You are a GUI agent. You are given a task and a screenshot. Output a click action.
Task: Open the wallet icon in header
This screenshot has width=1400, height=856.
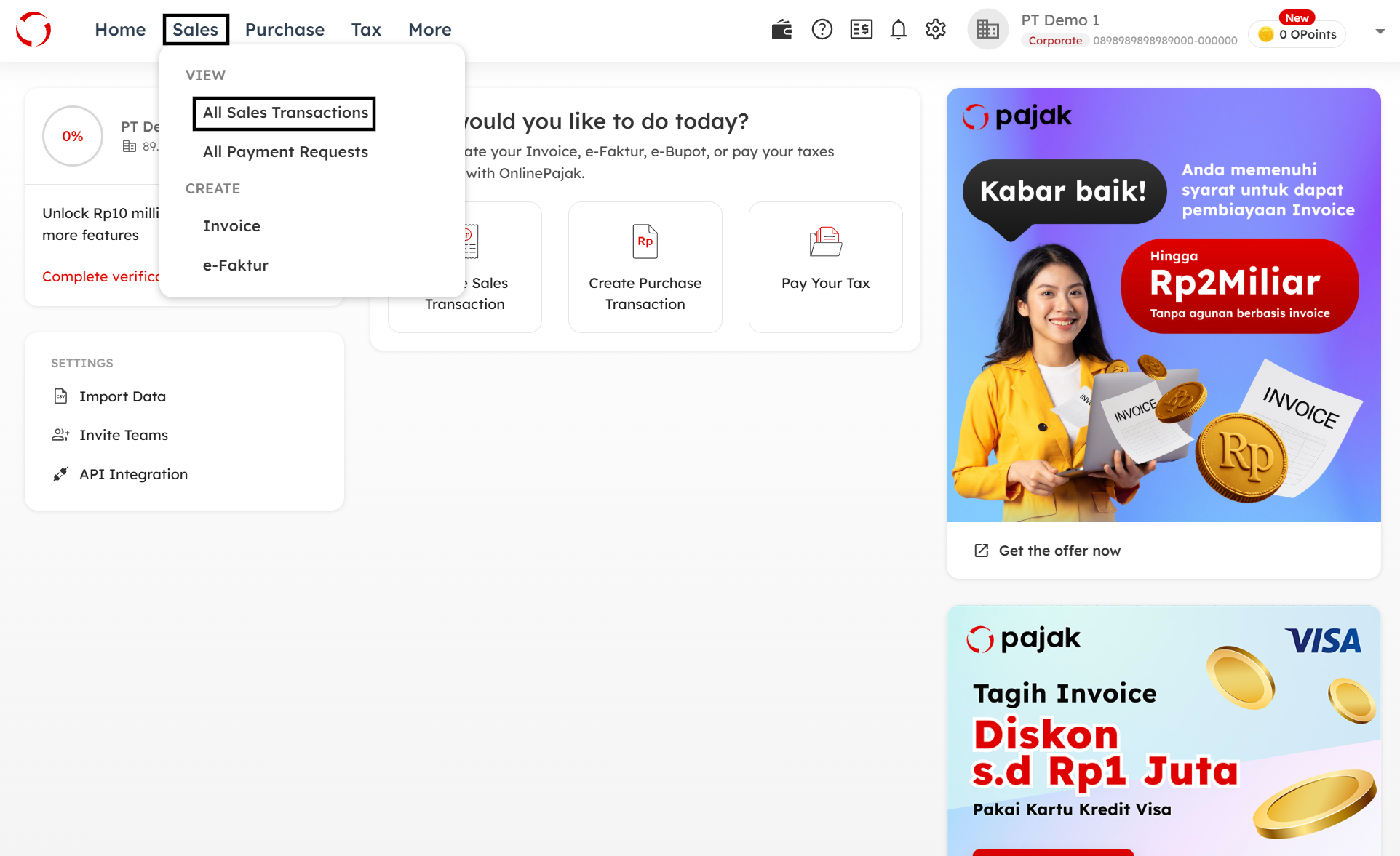[x=781, y=30]
